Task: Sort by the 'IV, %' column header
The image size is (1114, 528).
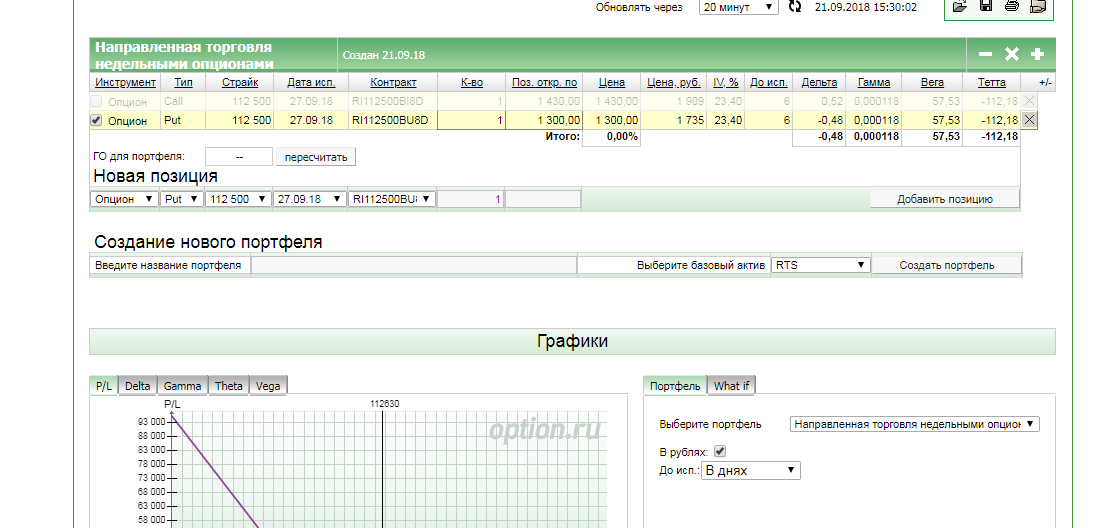Action: tap(726, 83)
